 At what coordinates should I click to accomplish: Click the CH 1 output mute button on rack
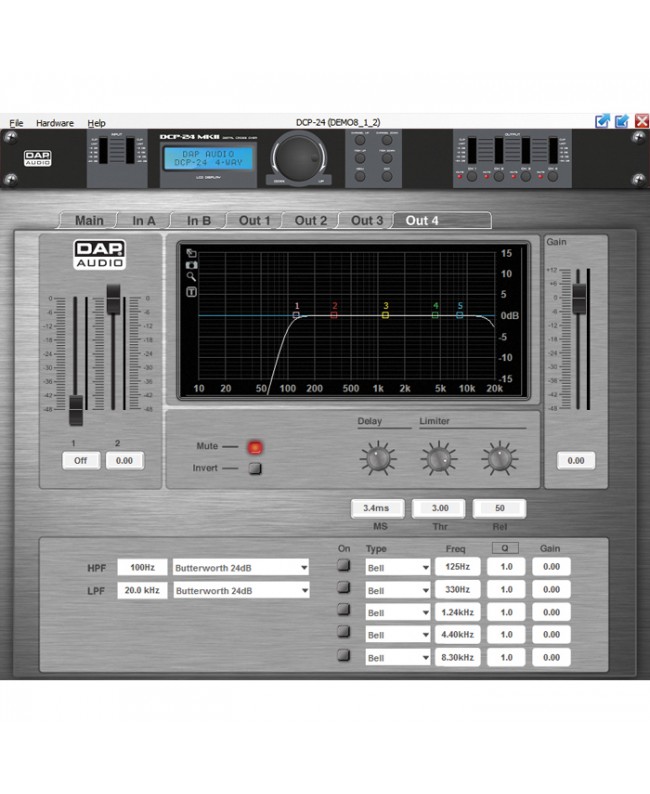click(x=472, y=176)
